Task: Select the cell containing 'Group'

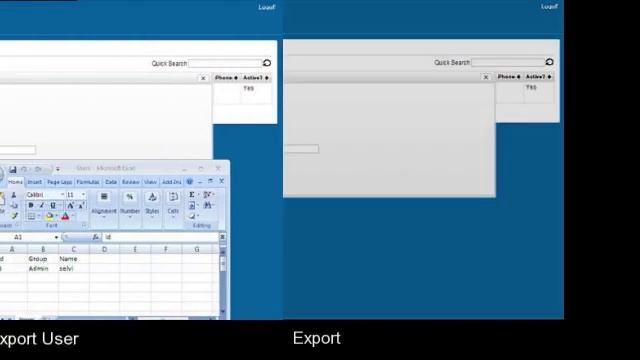Action: tap(43, 259)
